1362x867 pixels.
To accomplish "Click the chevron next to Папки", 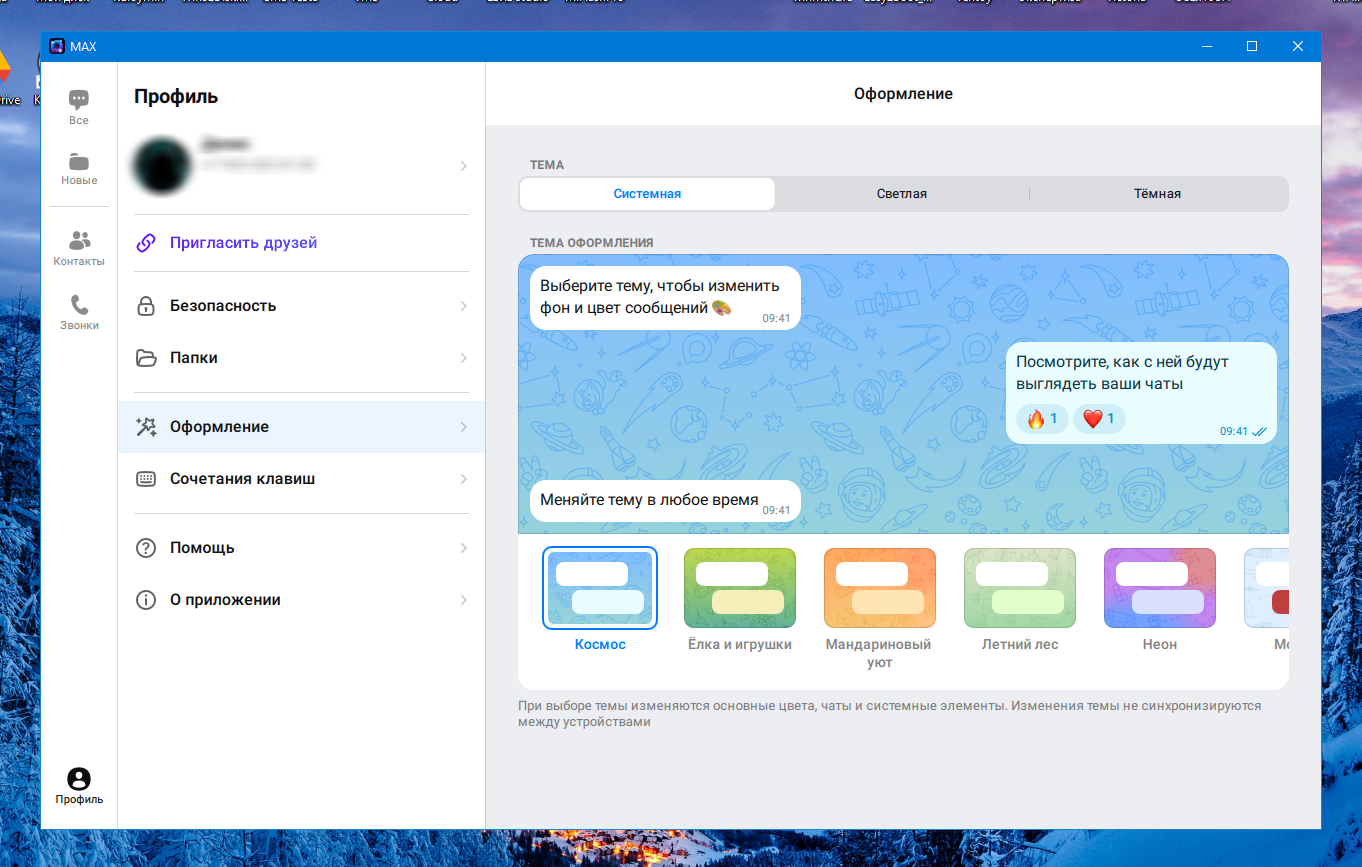I will [x=463, y=358].
